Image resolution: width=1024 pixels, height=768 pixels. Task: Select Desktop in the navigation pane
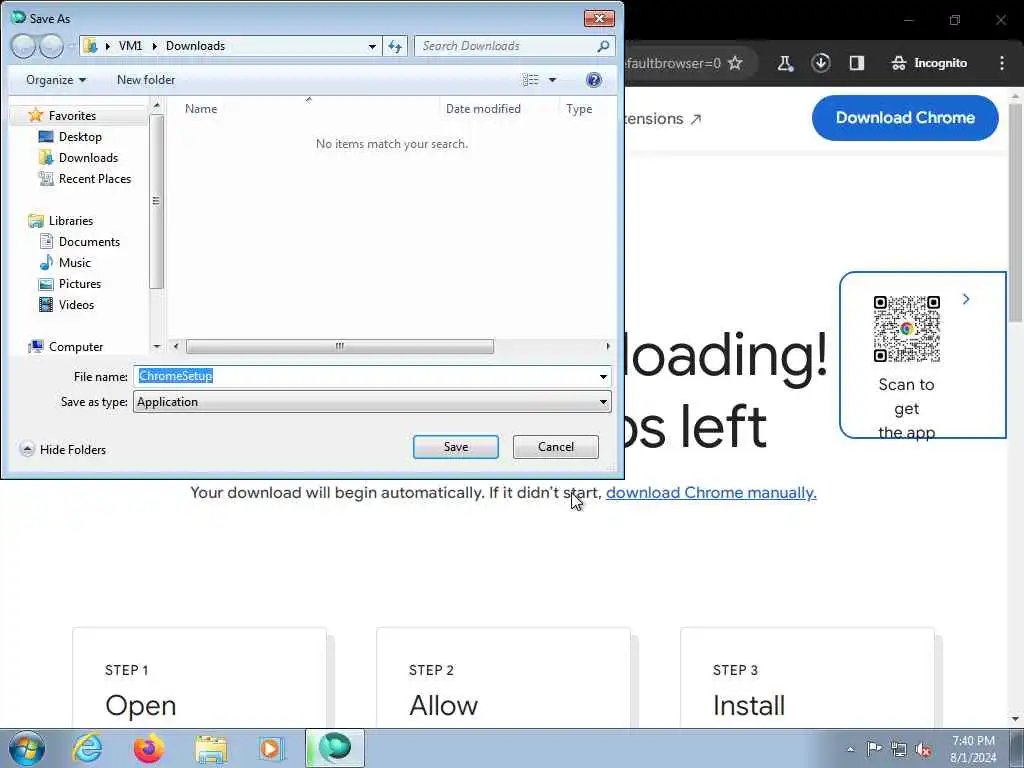click(x=80, y=136)
